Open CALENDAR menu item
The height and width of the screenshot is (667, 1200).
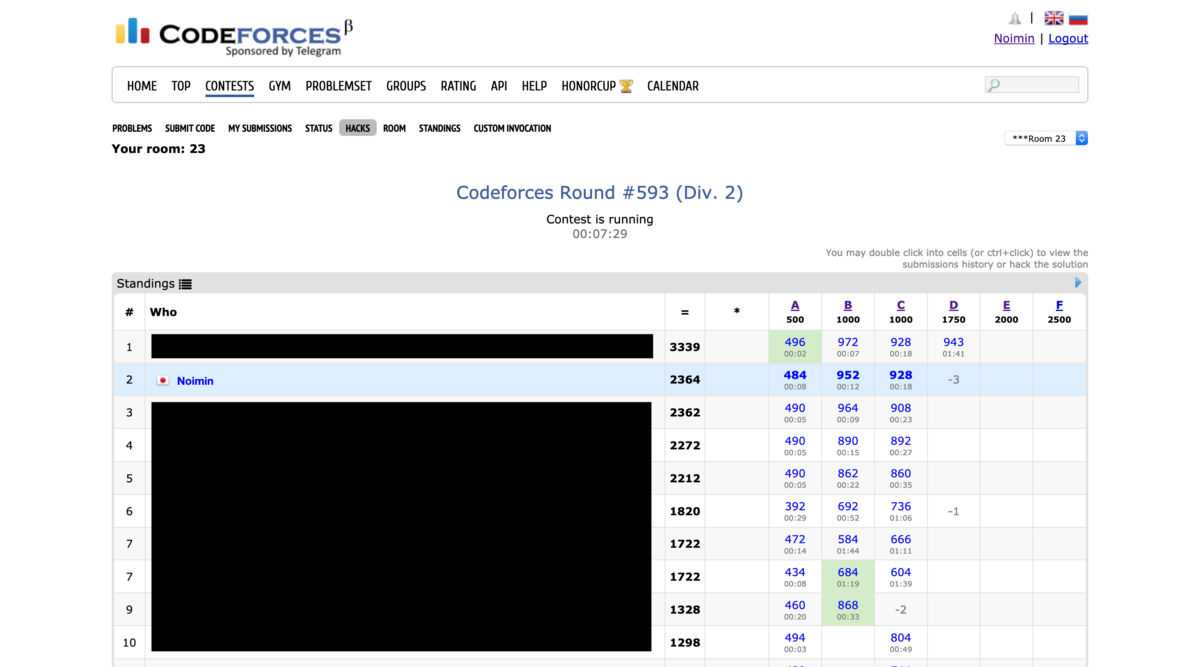coord(673,86)
